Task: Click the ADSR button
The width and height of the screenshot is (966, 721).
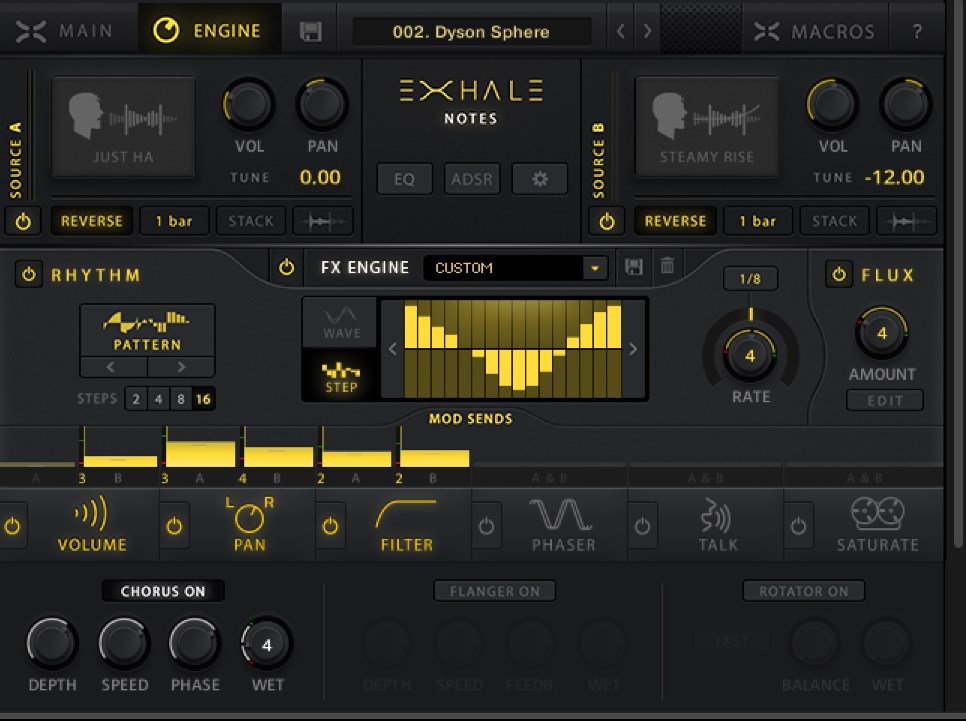Action: click(x=472, y=180)
